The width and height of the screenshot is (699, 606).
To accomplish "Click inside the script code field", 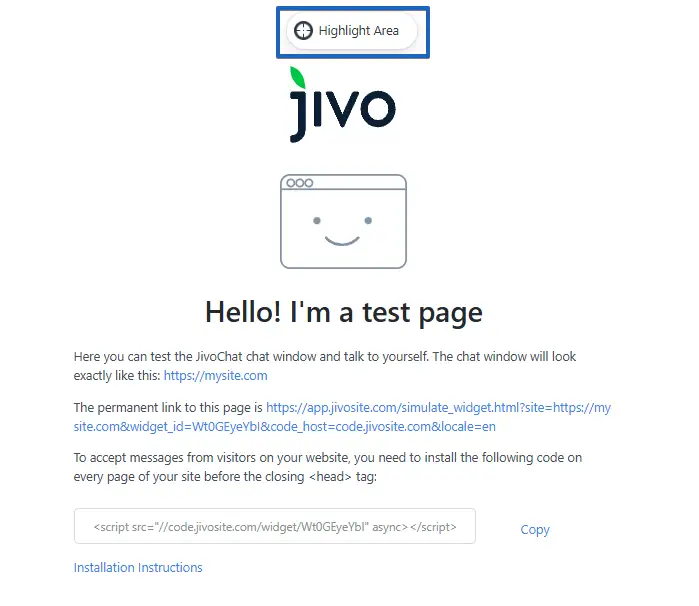I will 275,526.
